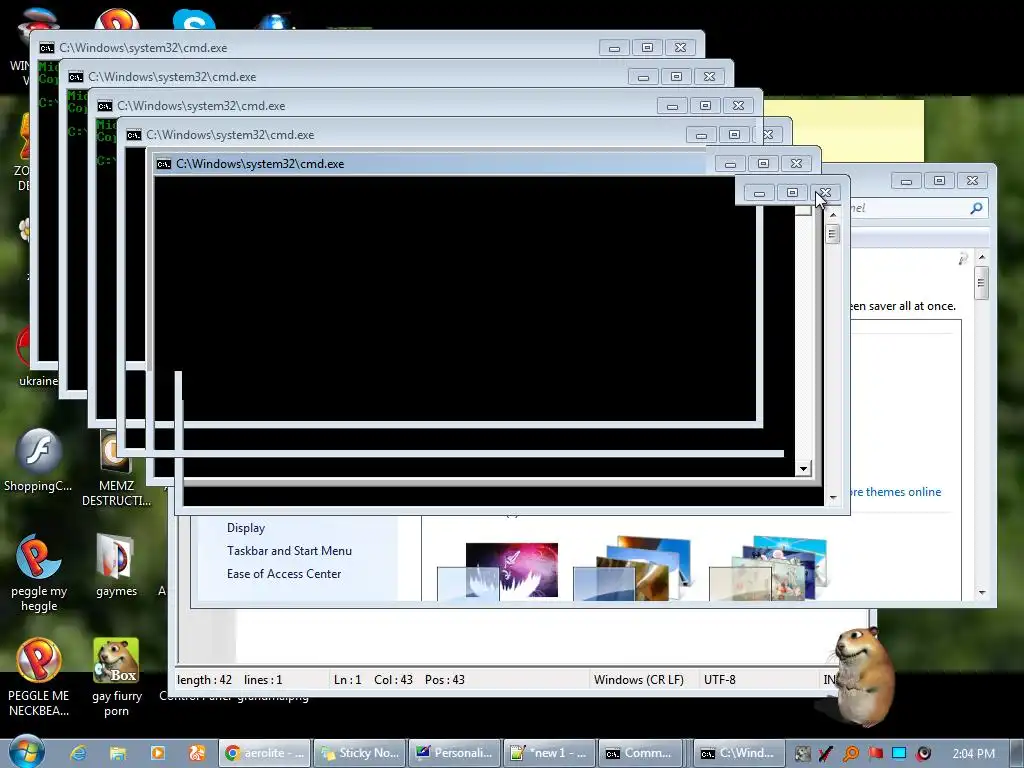
Task: Click the more themes online link
Action: point(896,492)
